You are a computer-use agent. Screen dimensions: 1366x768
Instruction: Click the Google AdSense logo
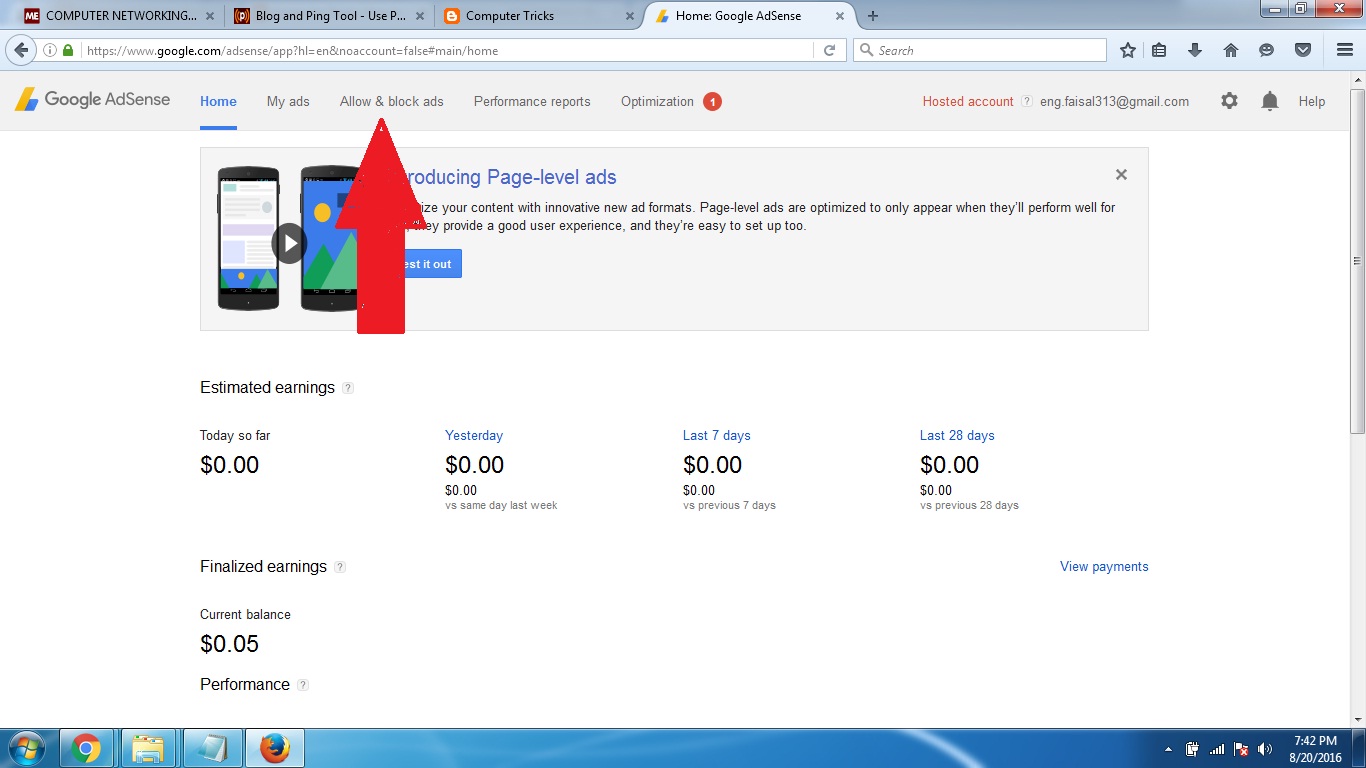tap(92, 100)
